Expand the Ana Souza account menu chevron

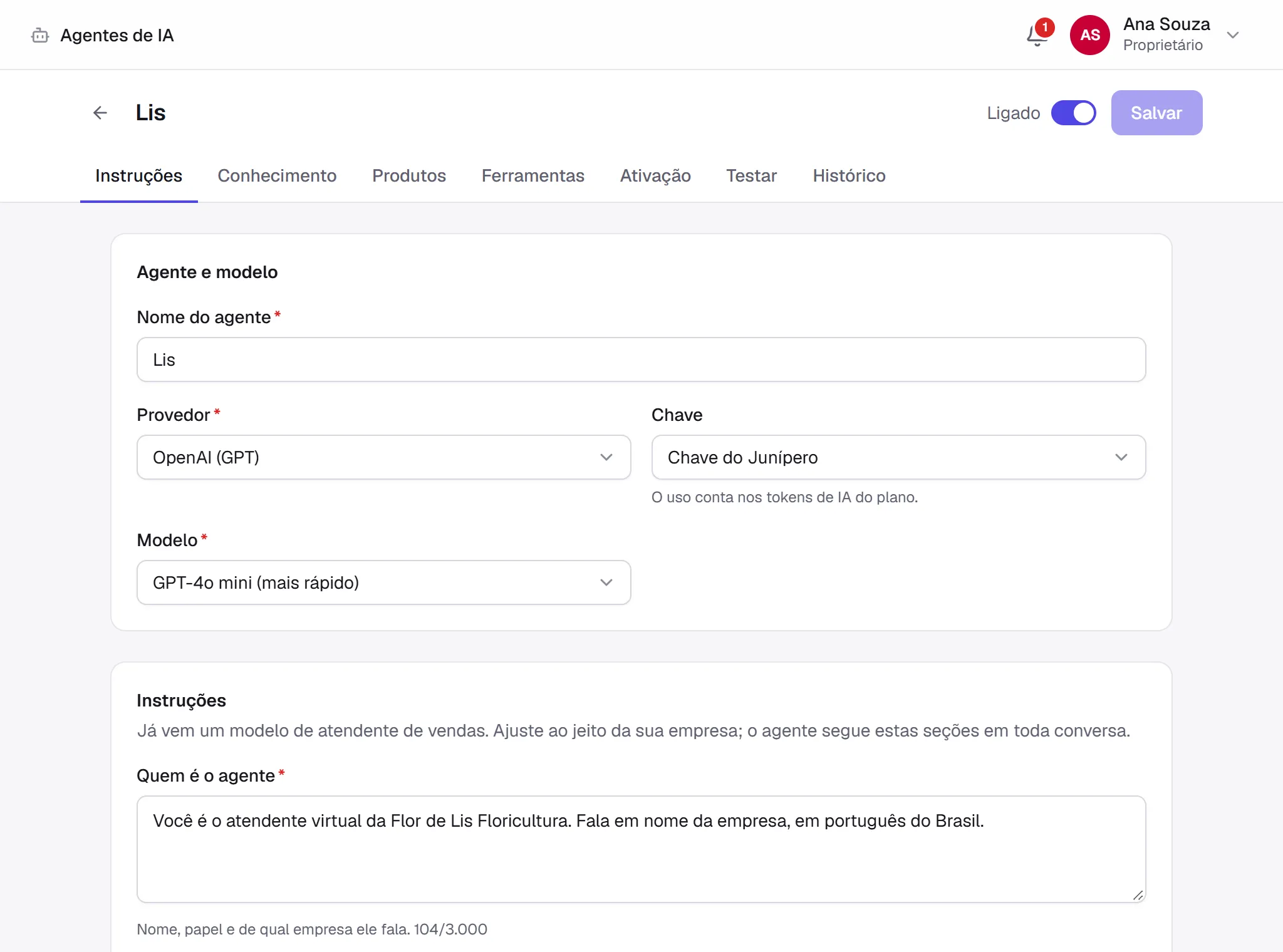point(1232,35)
